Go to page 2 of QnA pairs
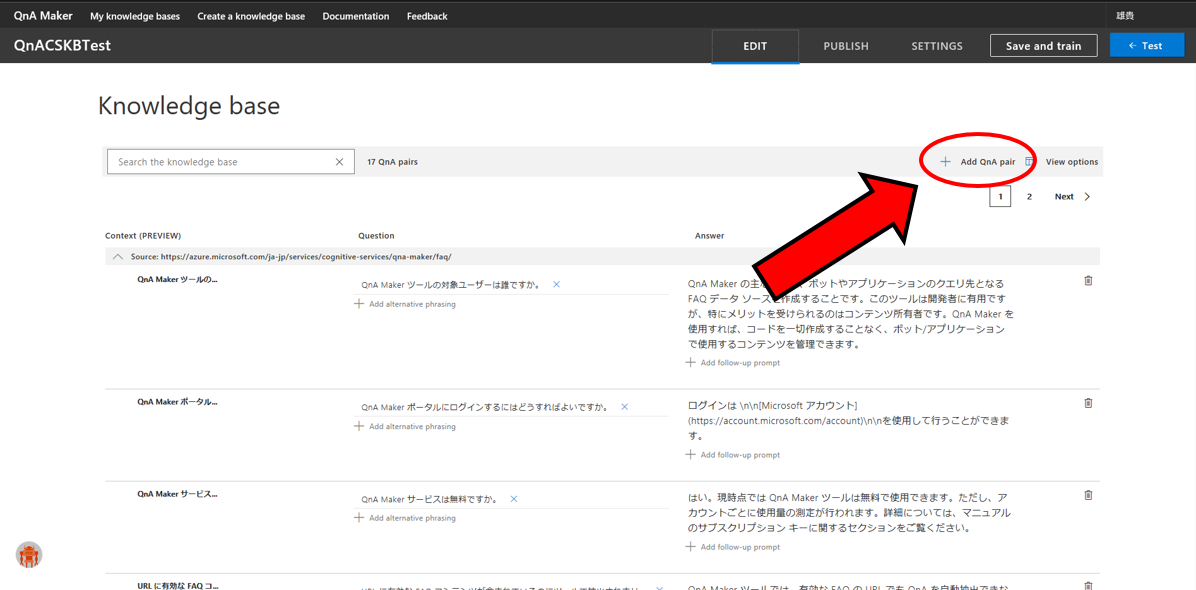 click(x=1029, y=197)
